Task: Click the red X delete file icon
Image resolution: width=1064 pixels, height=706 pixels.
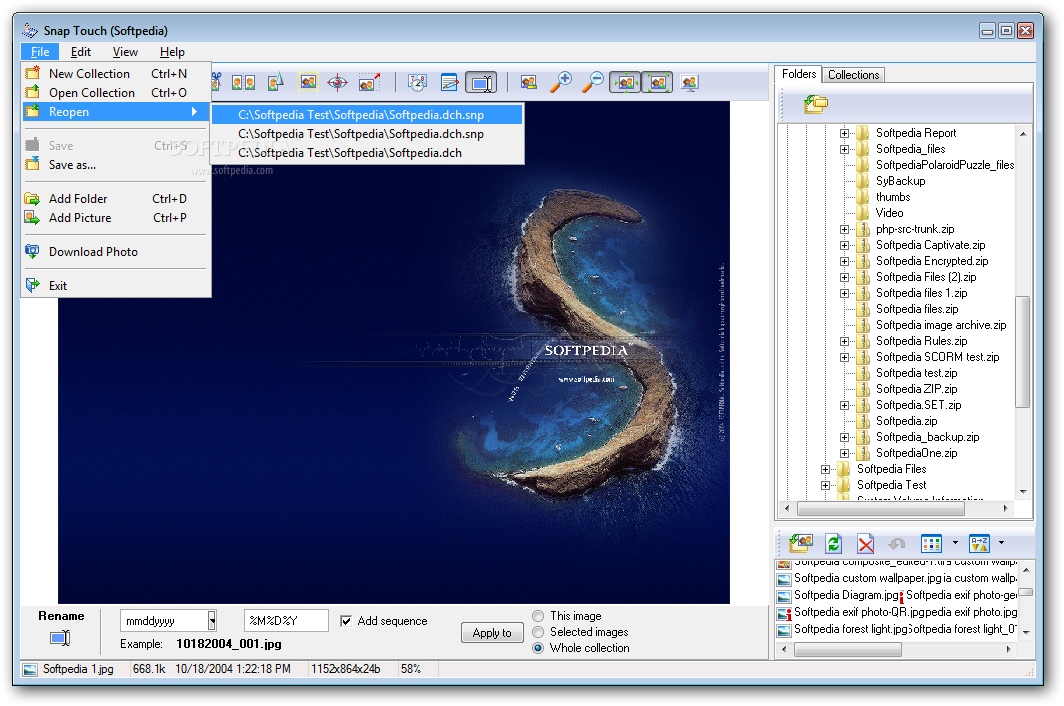Action: (x=865, y=544)
